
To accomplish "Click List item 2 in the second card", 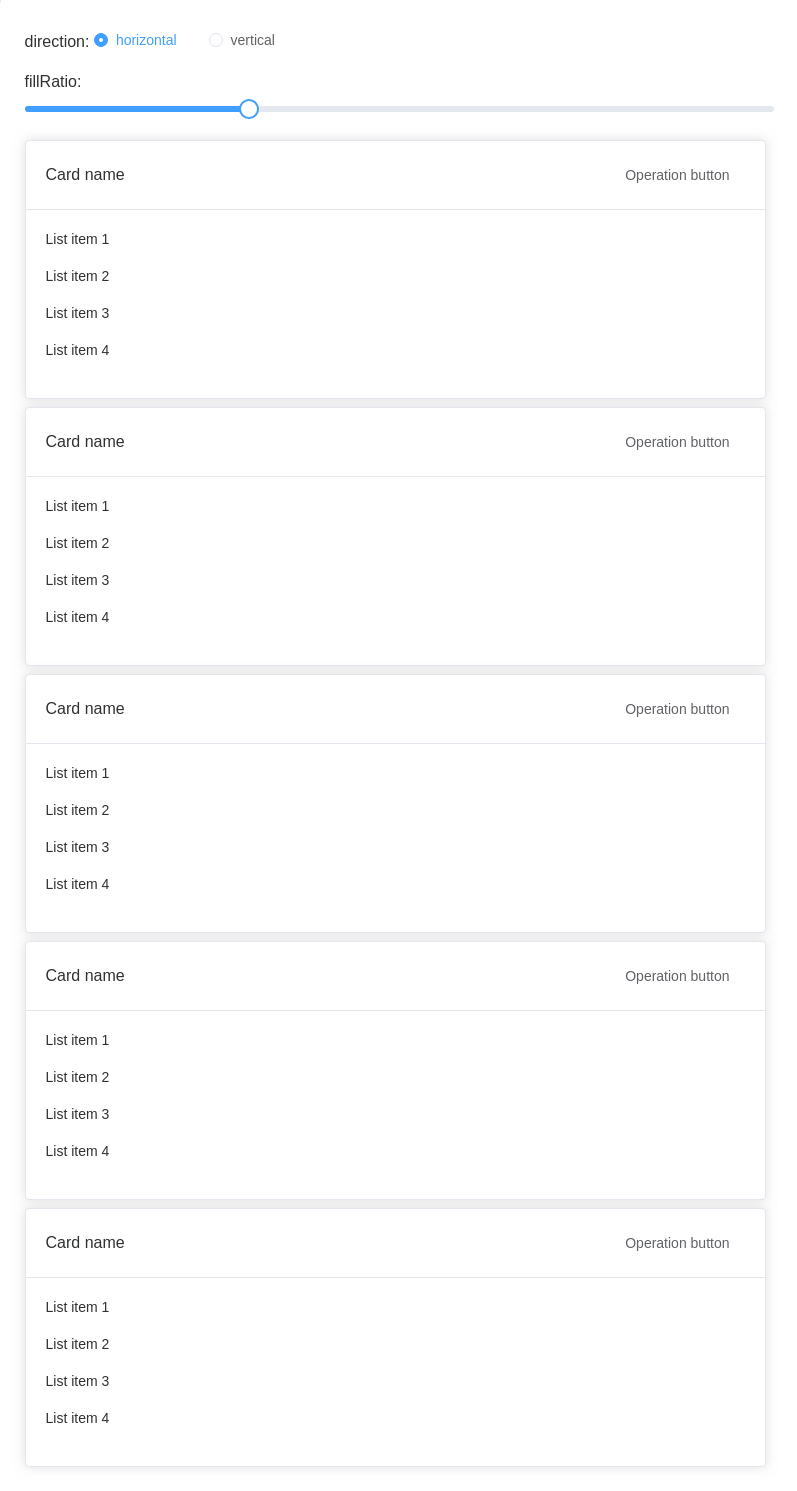I will pyautogui.click(x=77, y=543).
